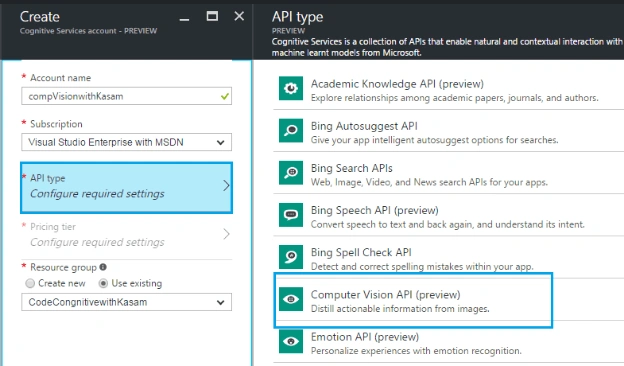The height and width of the screenshot is (366, 624).
Task: Choose Emotion API (preview)
Action: coord(448,342)
